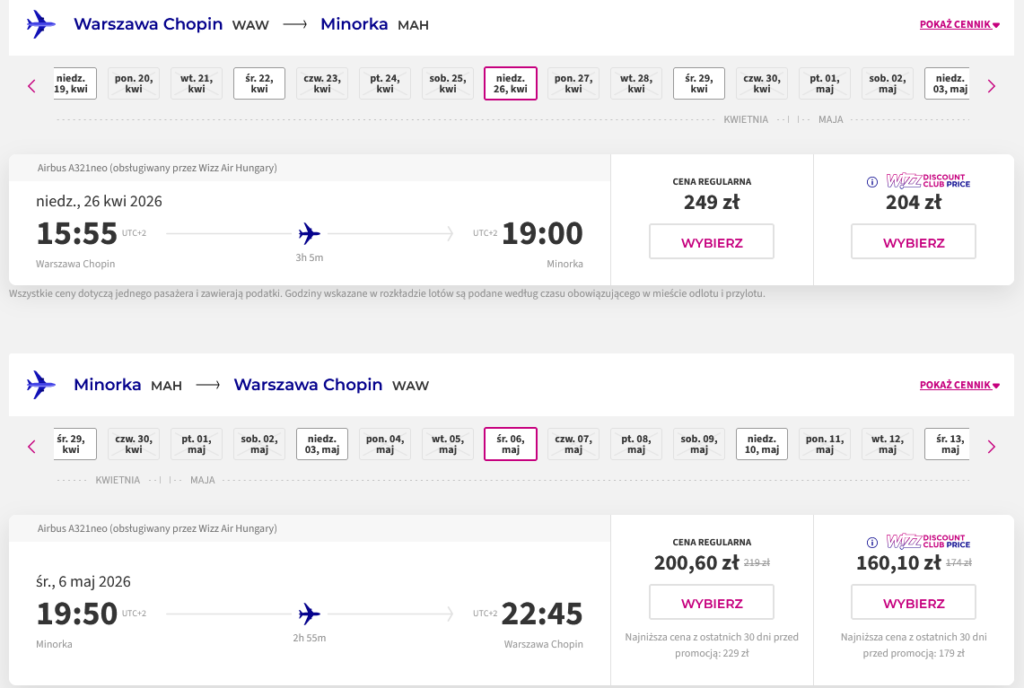Choose Discount Club 204 zł WYBIERZ button
This screenshot has width=1024, height=688.
click(913, 242)
